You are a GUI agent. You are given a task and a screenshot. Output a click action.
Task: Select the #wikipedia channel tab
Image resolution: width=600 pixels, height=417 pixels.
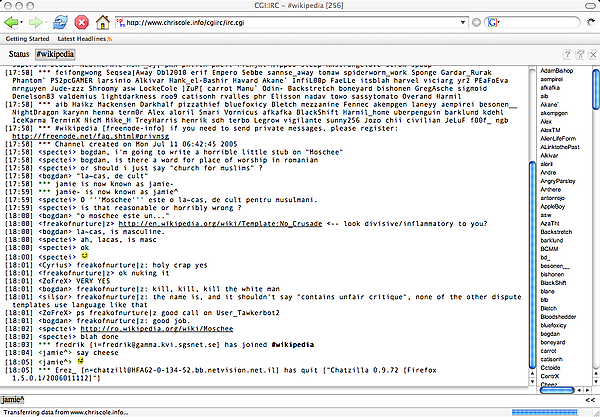click(55, 54)
